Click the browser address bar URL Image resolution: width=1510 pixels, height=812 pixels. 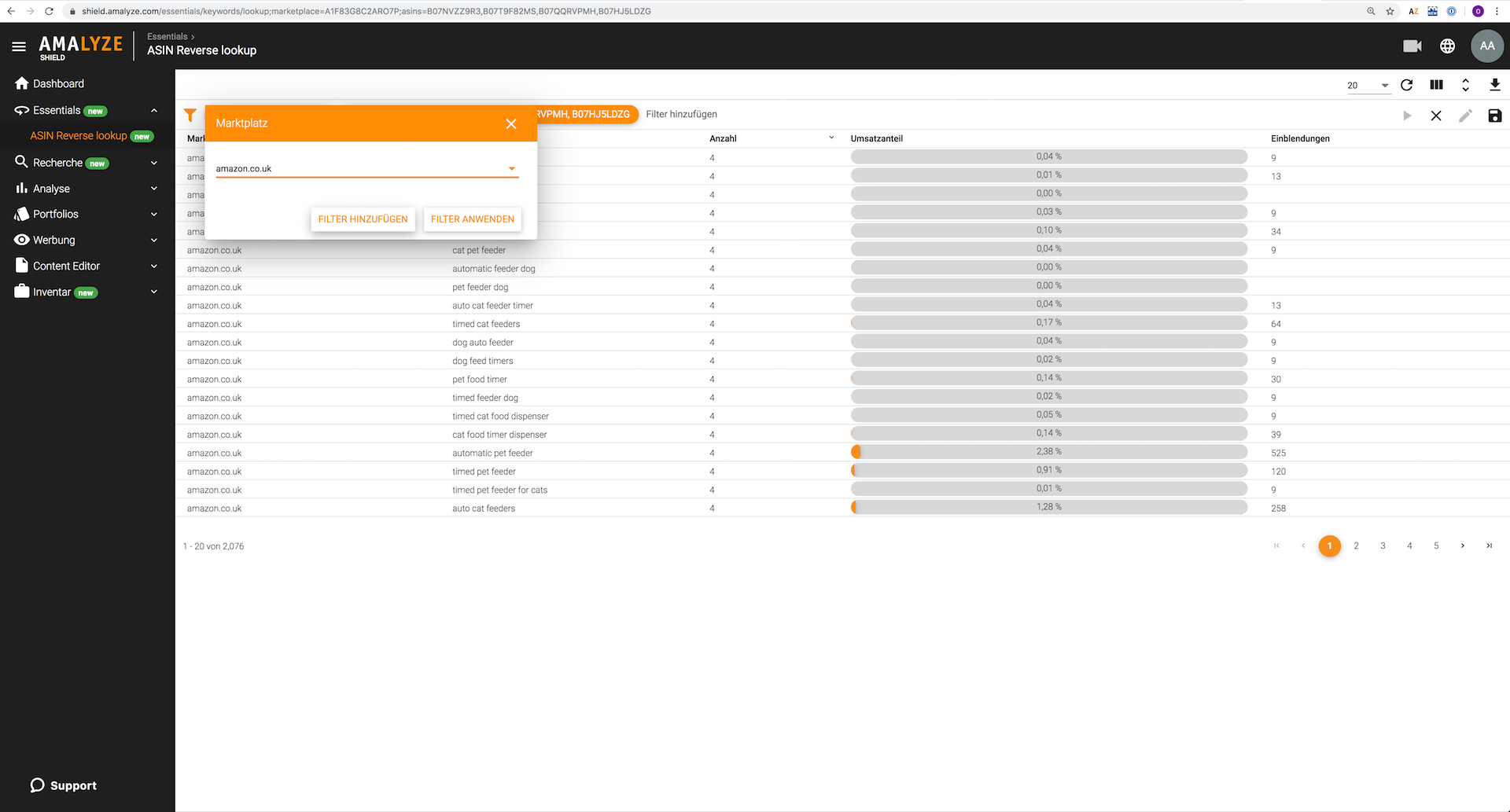click(366, 11)
